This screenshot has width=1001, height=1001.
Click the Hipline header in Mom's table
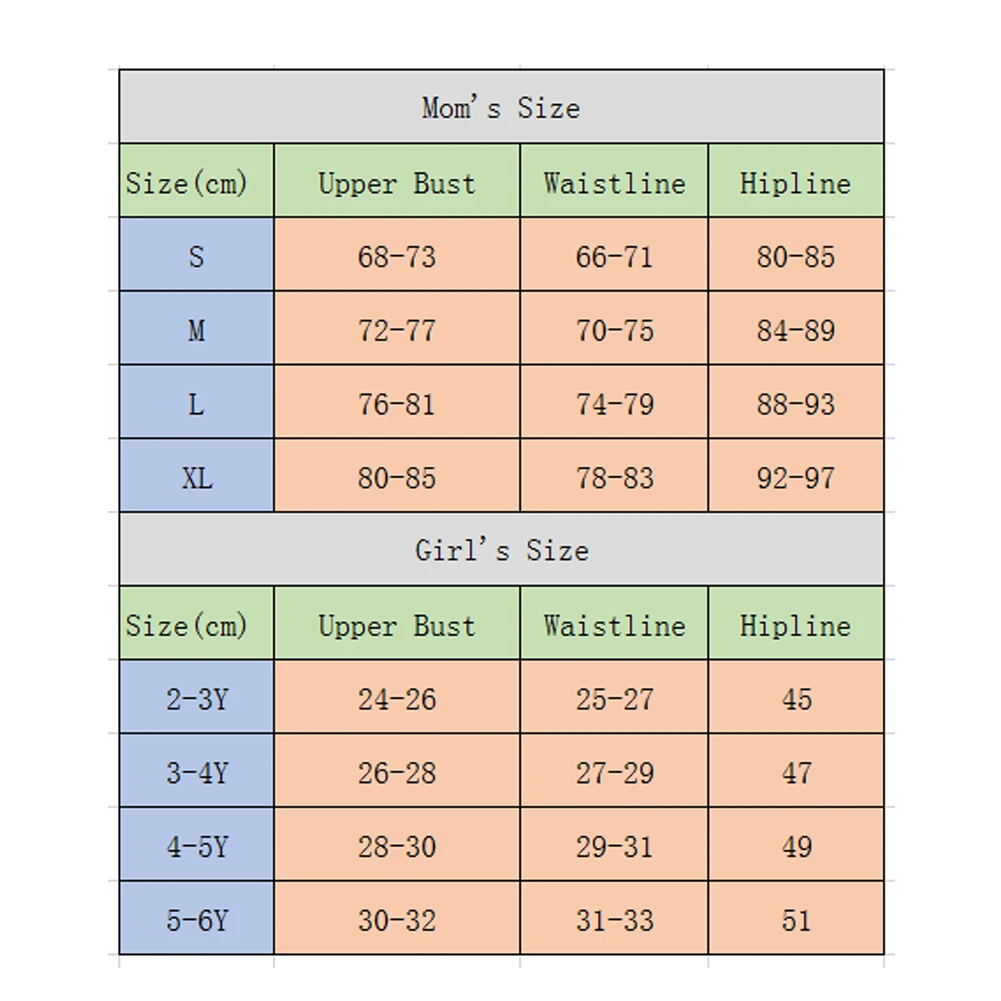[x=796, y=181]
